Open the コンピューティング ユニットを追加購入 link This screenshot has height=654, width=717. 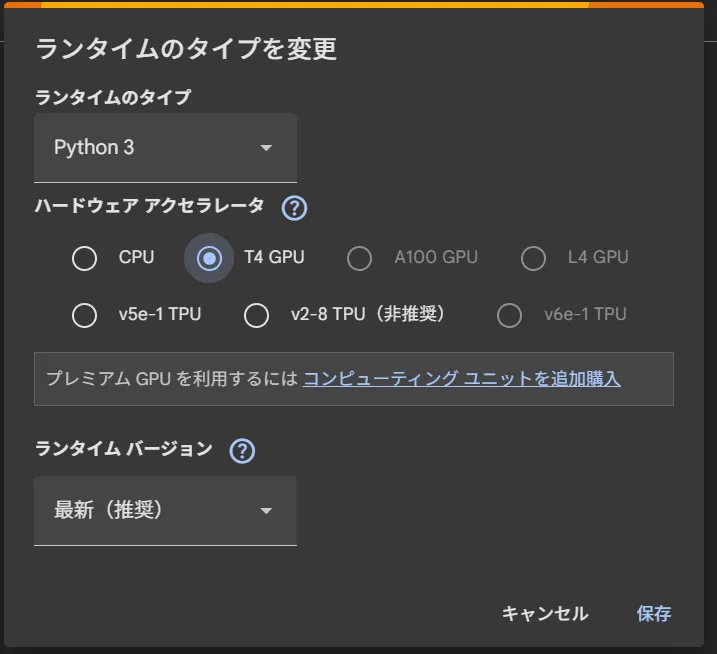(462, 379)
